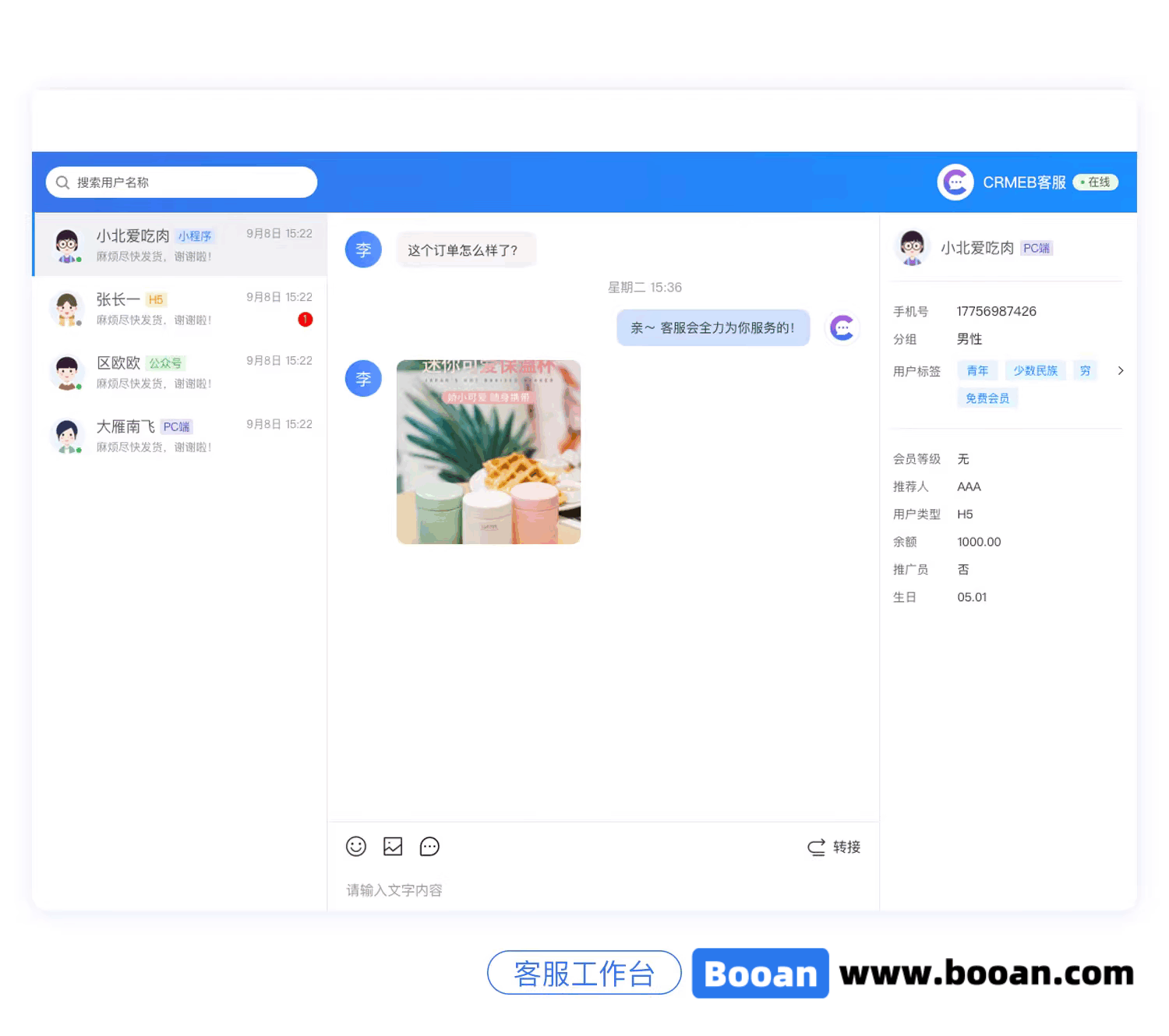This screenshot has width=1169, height=1036.
Task: Click the thermos product image in the chat
Action: (x=489, y=452)
